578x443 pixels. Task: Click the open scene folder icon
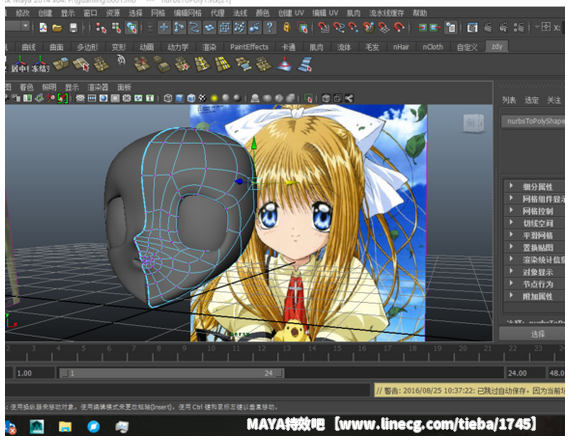coord(57,28)
